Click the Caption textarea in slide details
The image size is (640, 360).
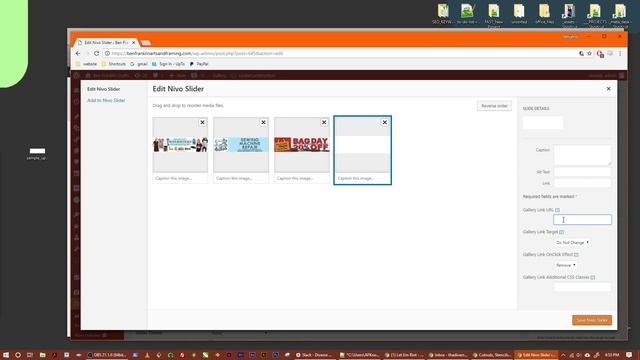(x=582, y=156)
